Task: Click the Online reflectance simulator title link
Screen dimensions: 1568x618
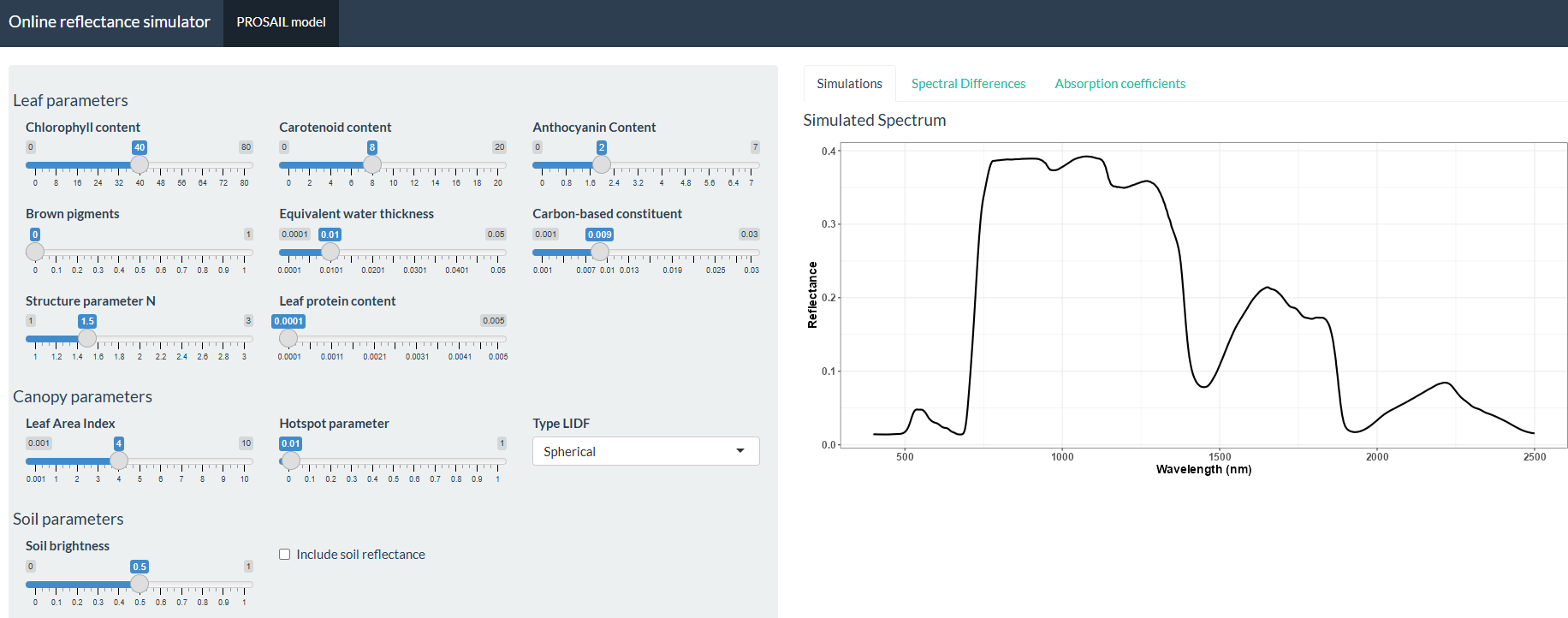Action: [x=110, y=22]
